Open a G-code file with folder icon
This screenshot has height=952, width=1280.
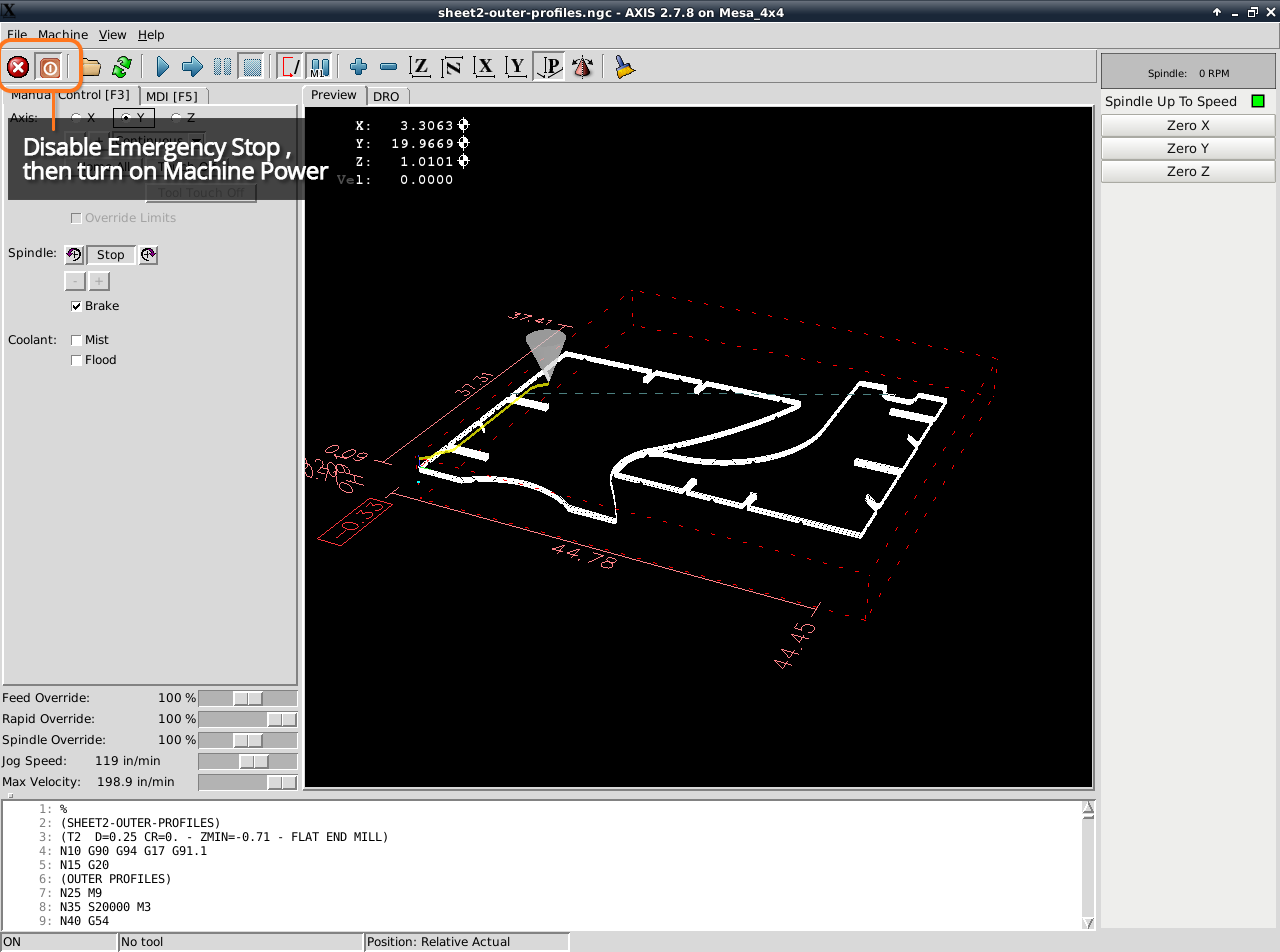[x=91, y=67]
